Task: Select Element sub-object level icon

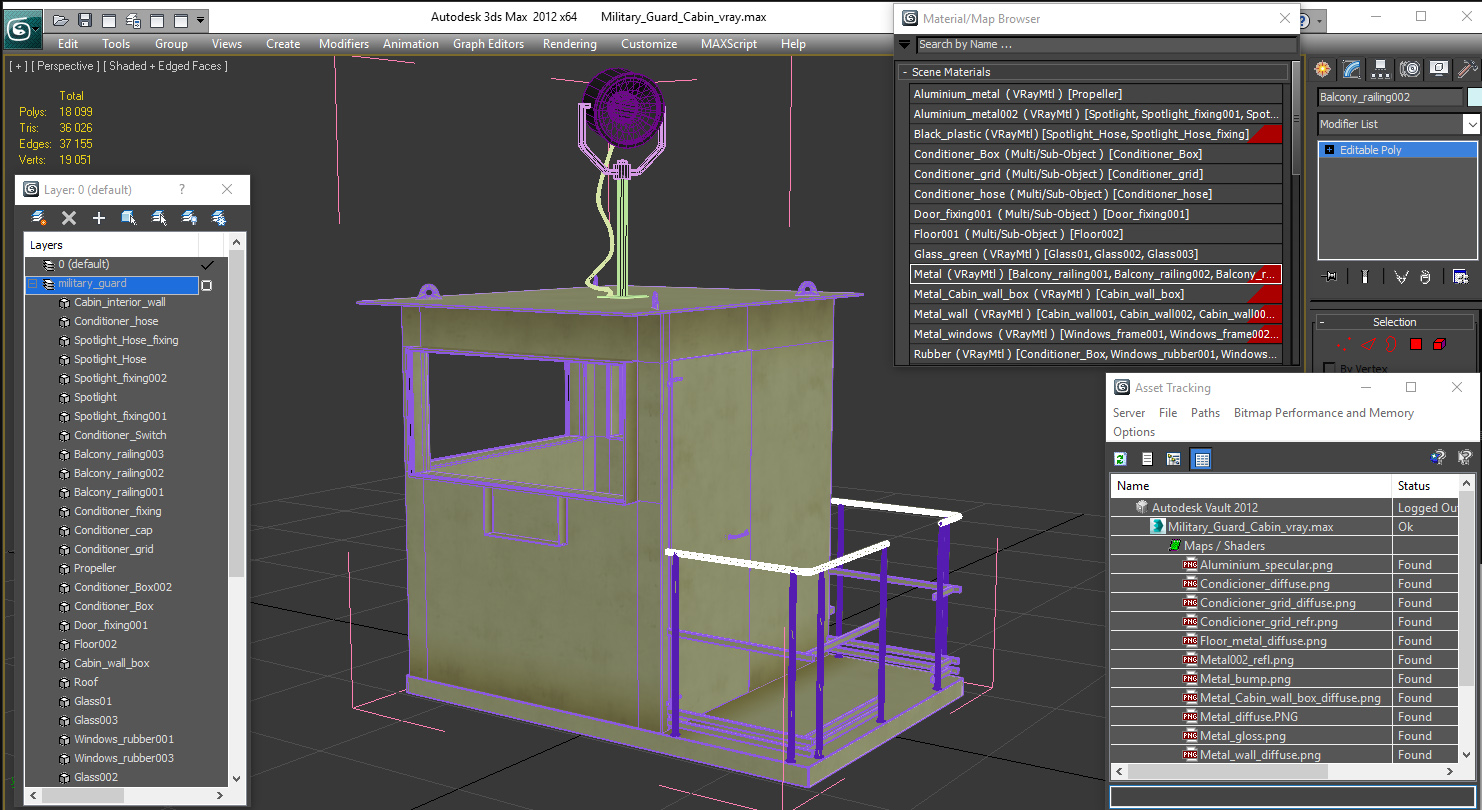Action: point(1439,344)
